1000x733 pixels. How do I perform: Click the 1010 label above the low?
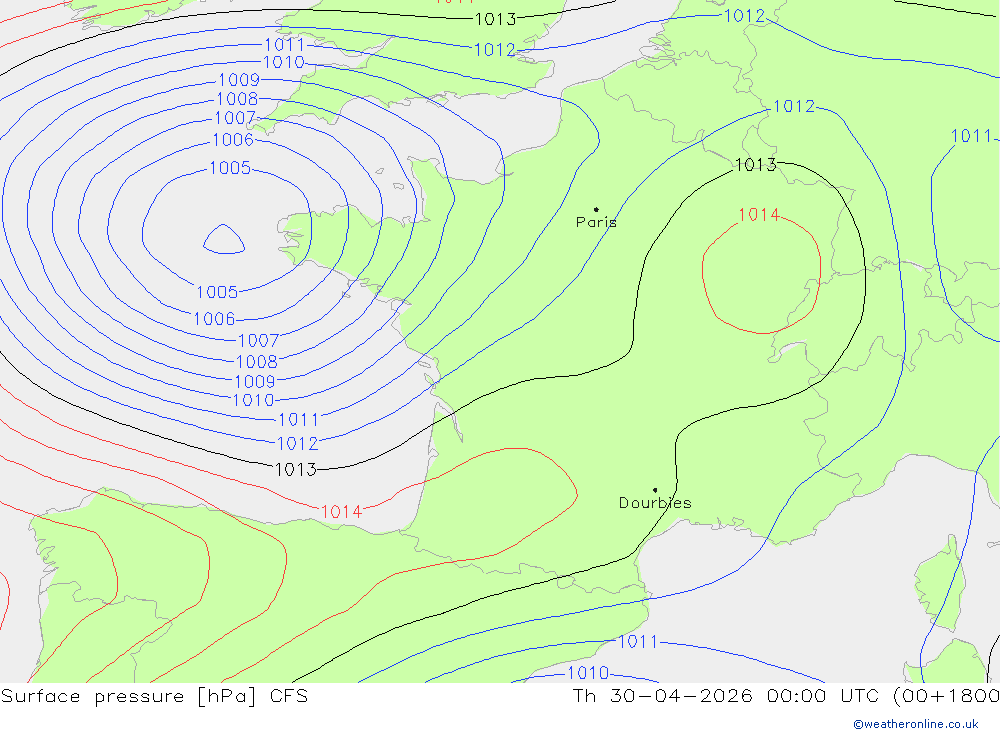click(x=284, y=63)
